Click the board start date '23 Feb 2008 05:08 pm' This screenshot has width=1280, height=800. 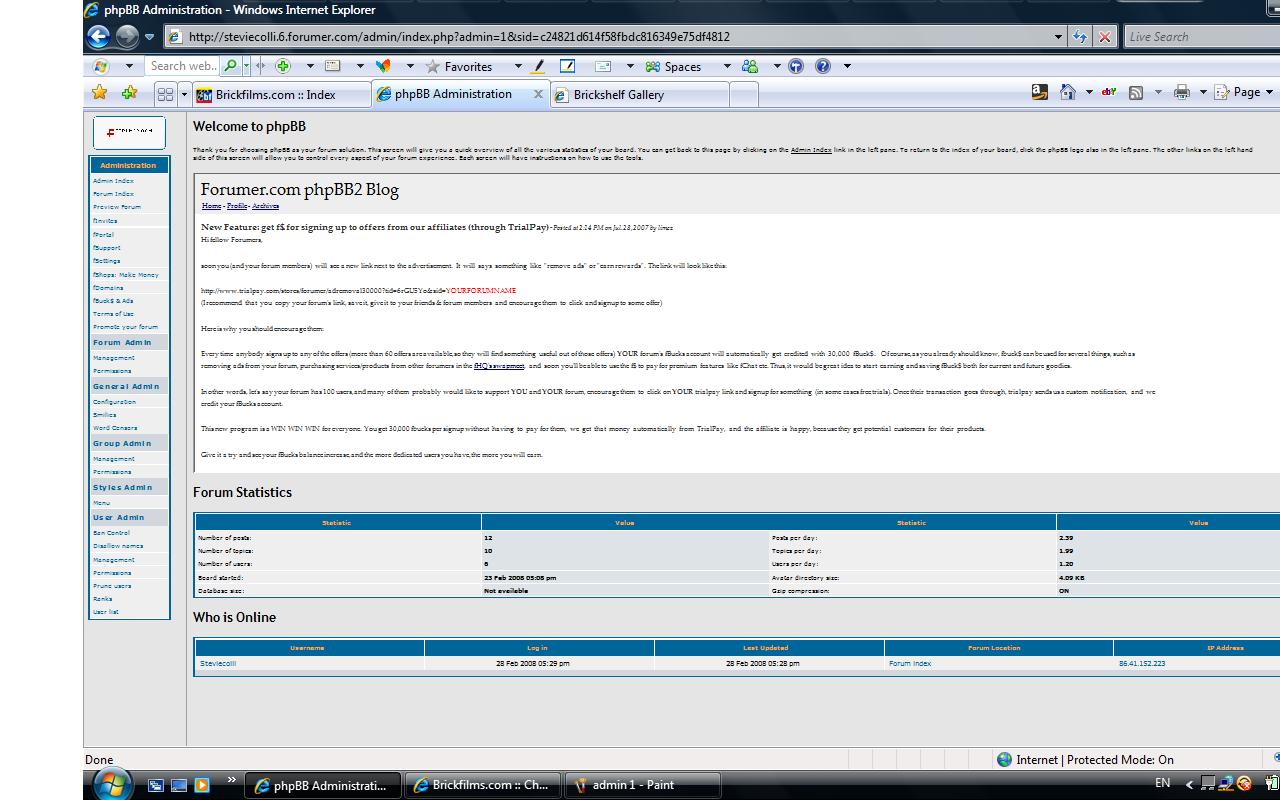520,578
